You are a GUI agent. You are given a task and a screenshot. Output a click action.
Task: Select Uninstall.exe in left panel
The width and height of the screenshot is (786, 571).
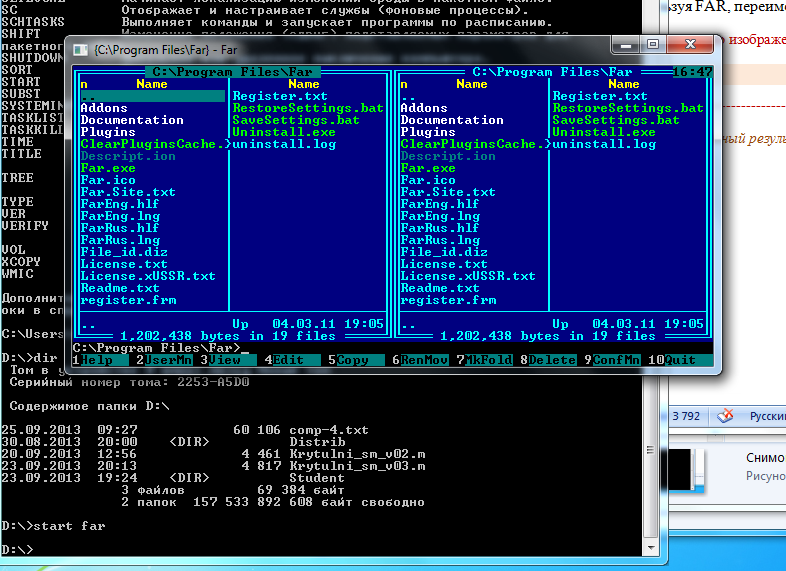pyautogui.click(x=284, y=132)
